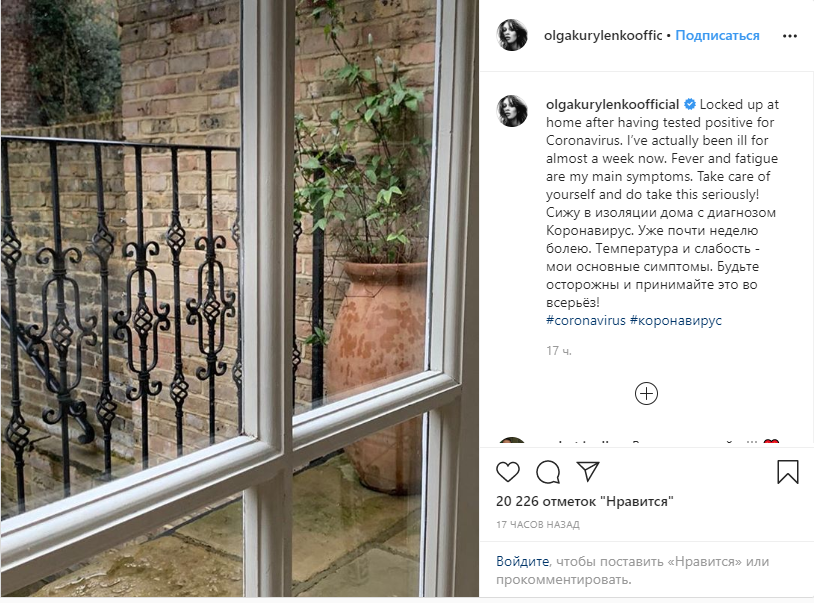Click verified badge next to username

point(690,104)
